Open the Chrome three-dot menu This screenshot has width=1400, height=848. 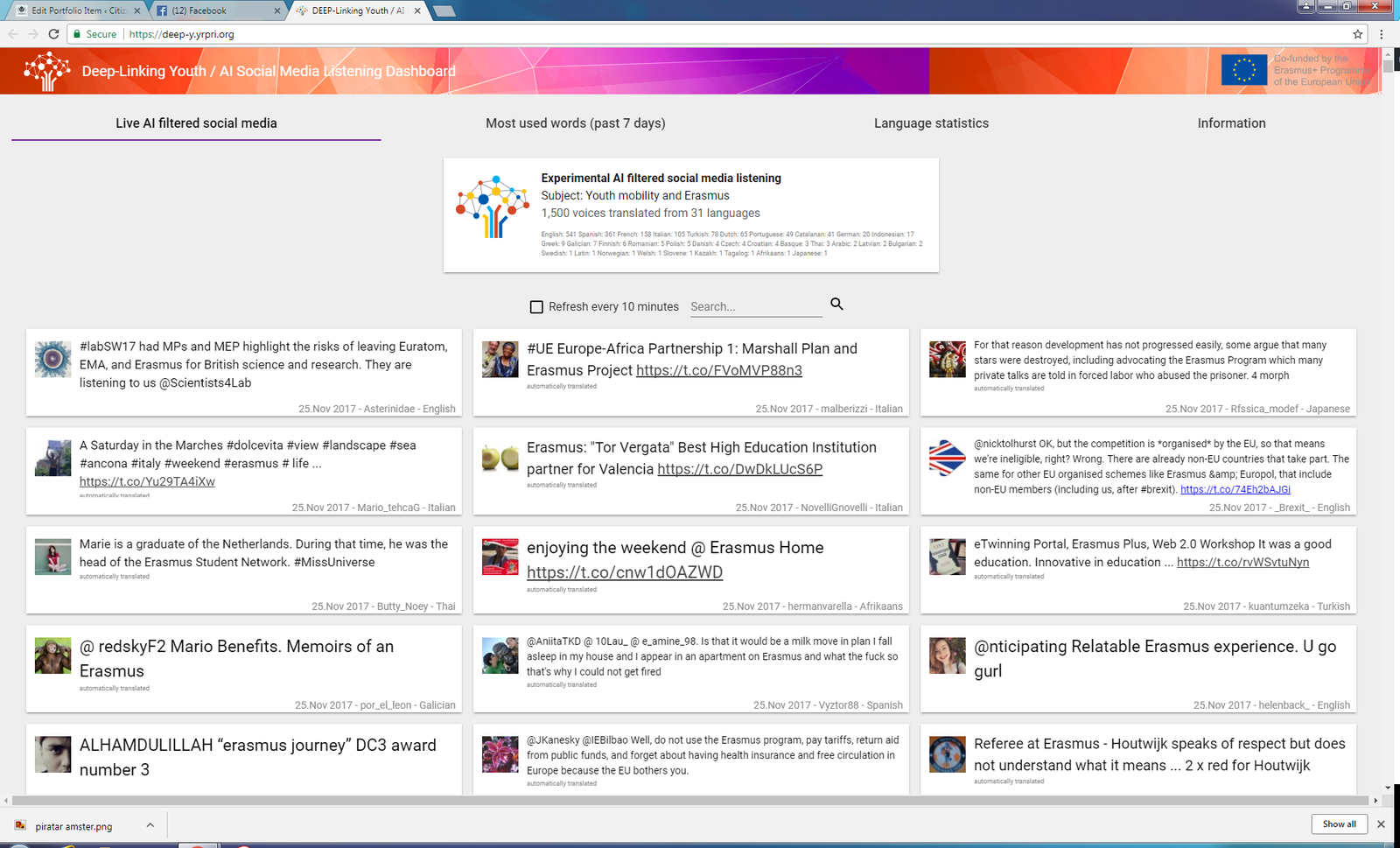click(x=1382, y=34)
